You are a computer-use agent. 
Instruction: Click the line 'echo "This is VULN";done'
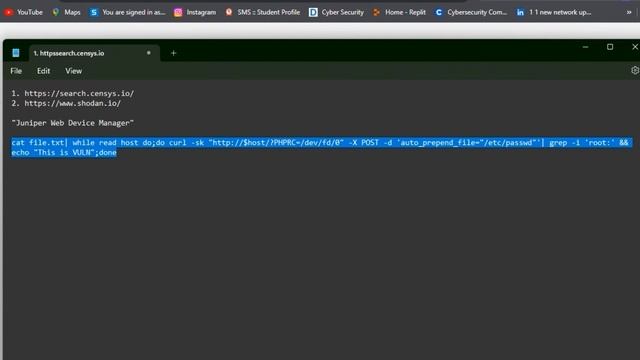point(64,152)
